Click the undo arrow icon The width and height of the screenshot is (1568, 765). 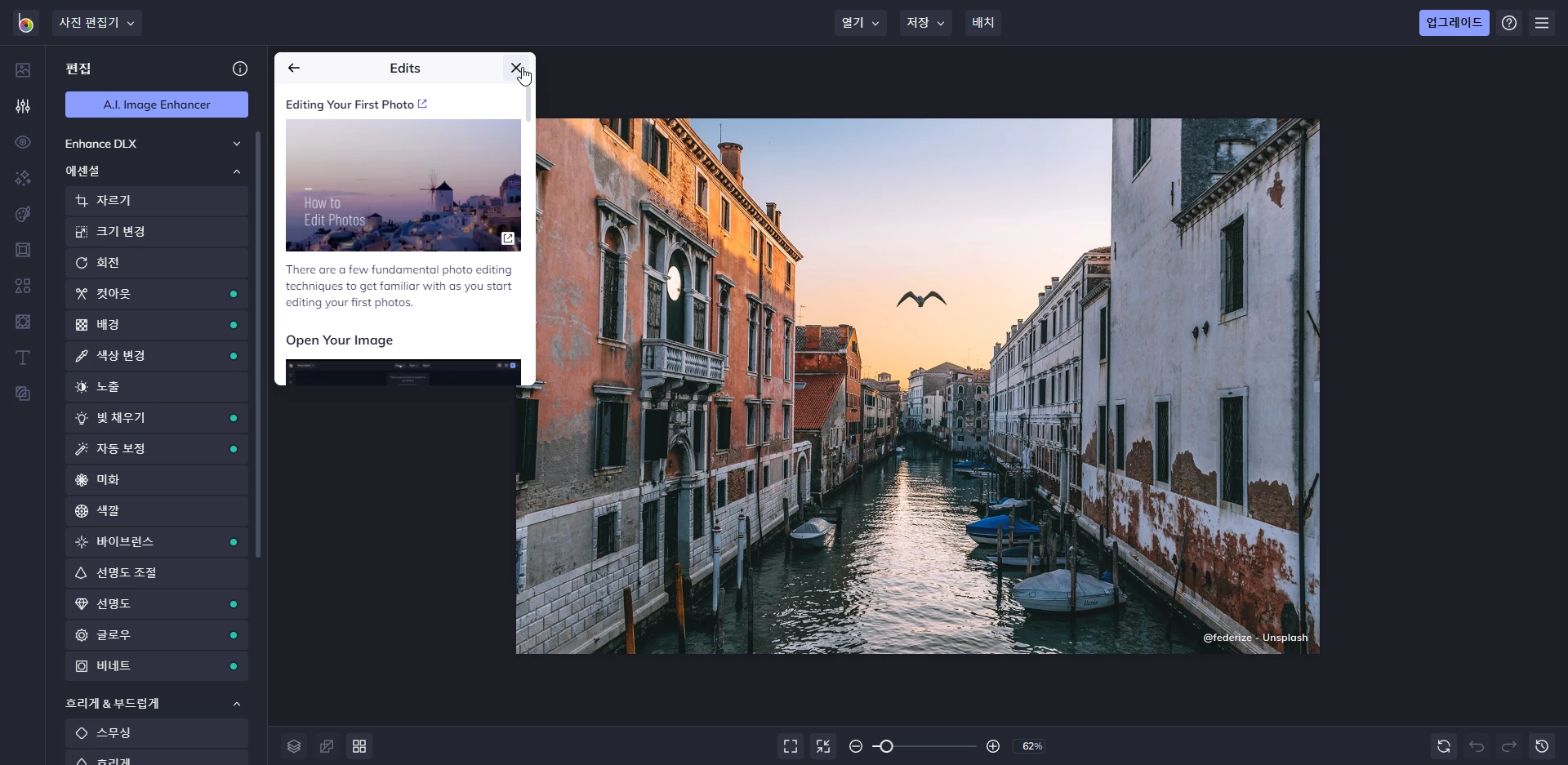[1477, 746]
